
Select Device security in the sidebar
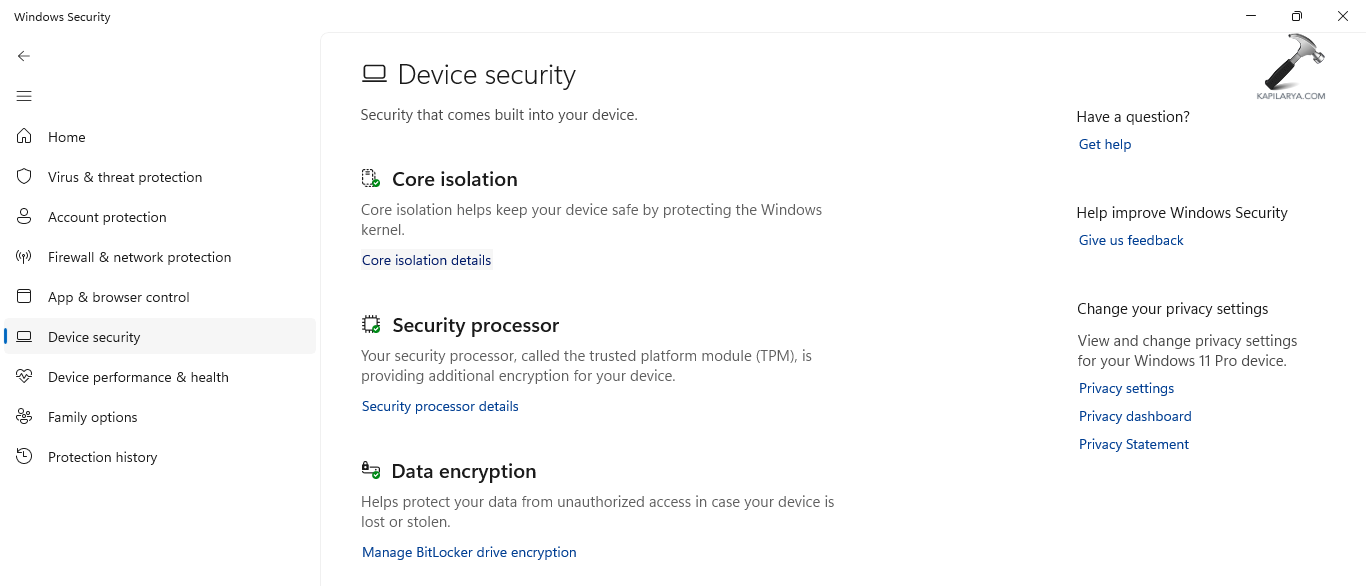pos(94,337)
